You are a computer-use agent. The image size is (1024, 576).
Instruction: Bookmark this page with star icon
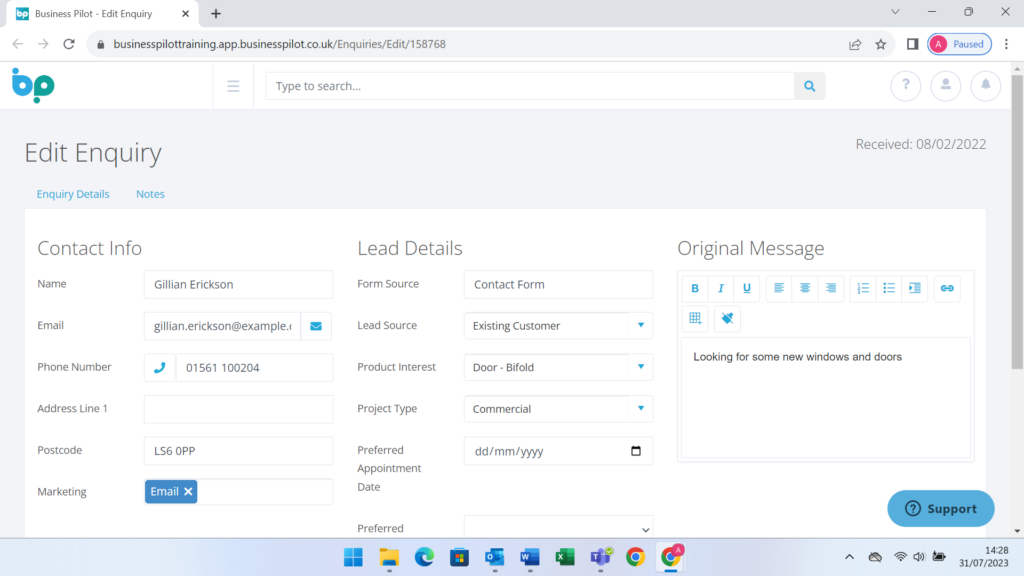pos(881,44)
